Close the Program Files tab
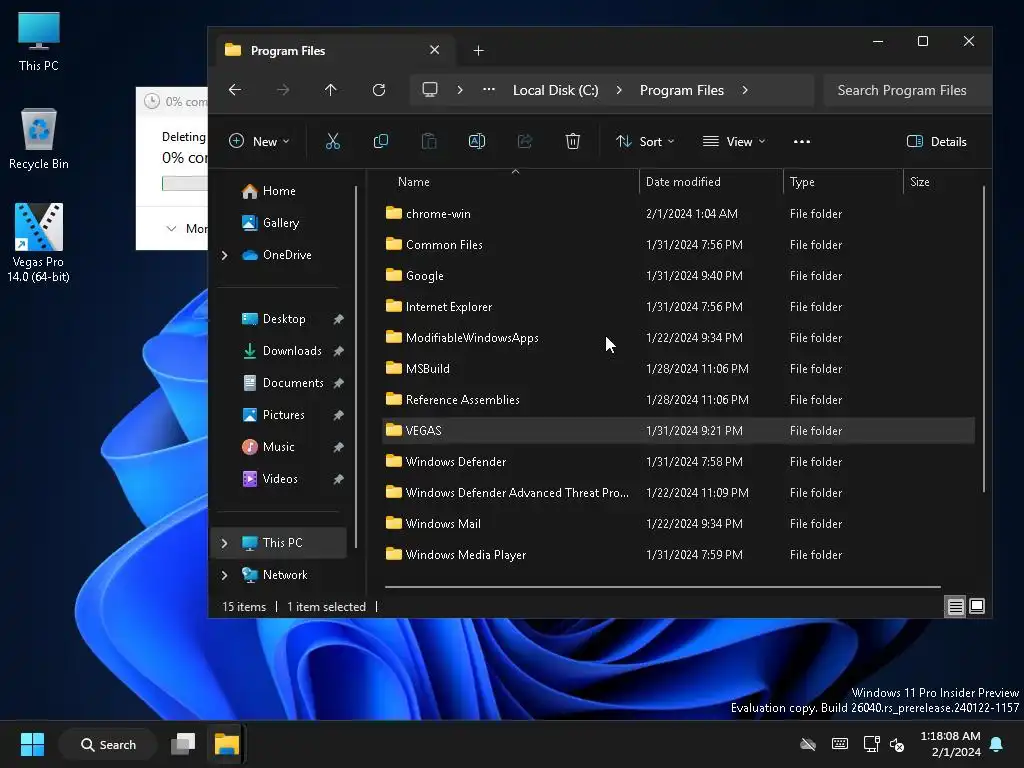The width and height of the screenshot is (1024, 768). click(x=434, y=50)
